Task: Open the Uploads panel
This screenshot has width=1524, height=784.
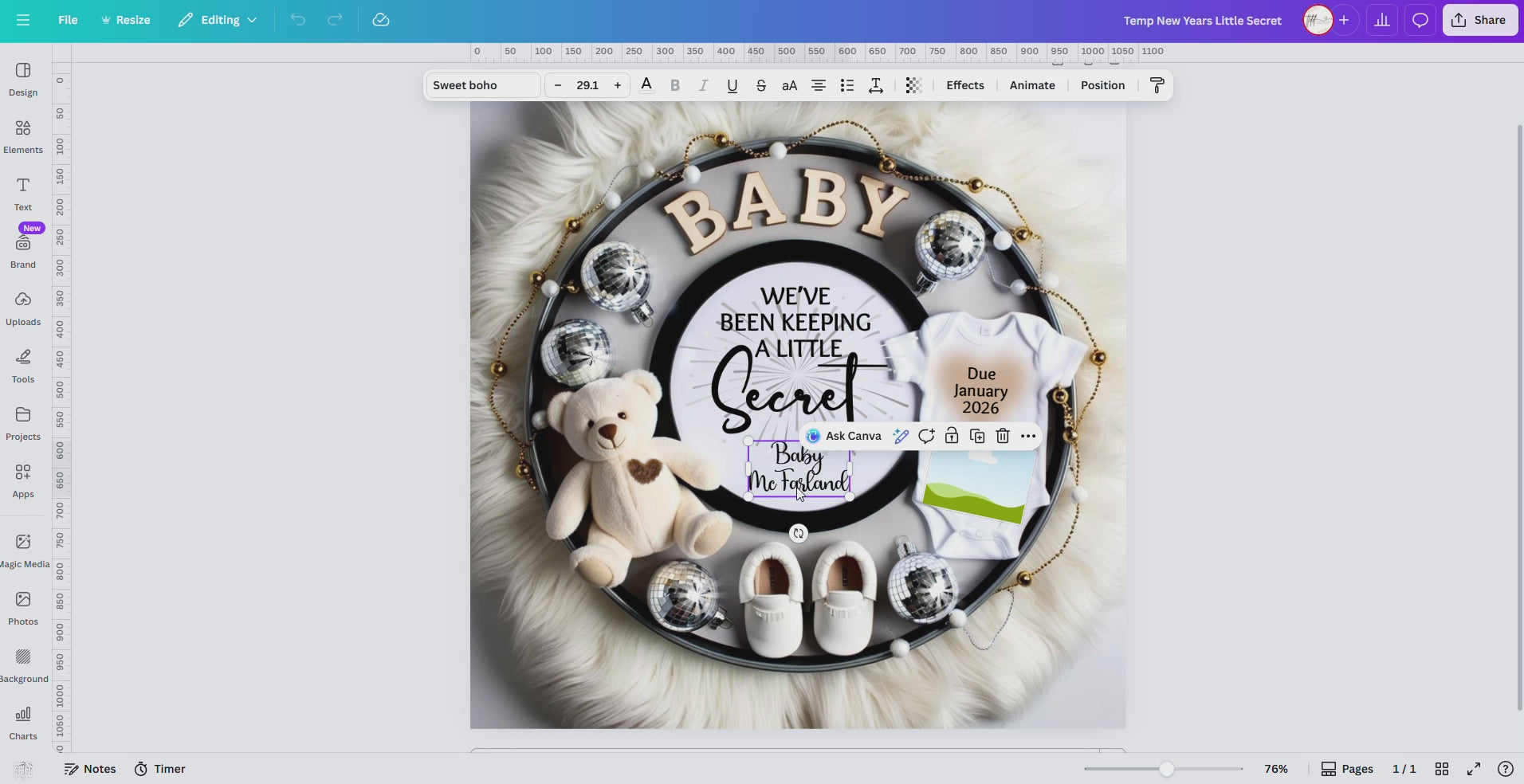Action: pyautogui.click(x=22, y=309)
